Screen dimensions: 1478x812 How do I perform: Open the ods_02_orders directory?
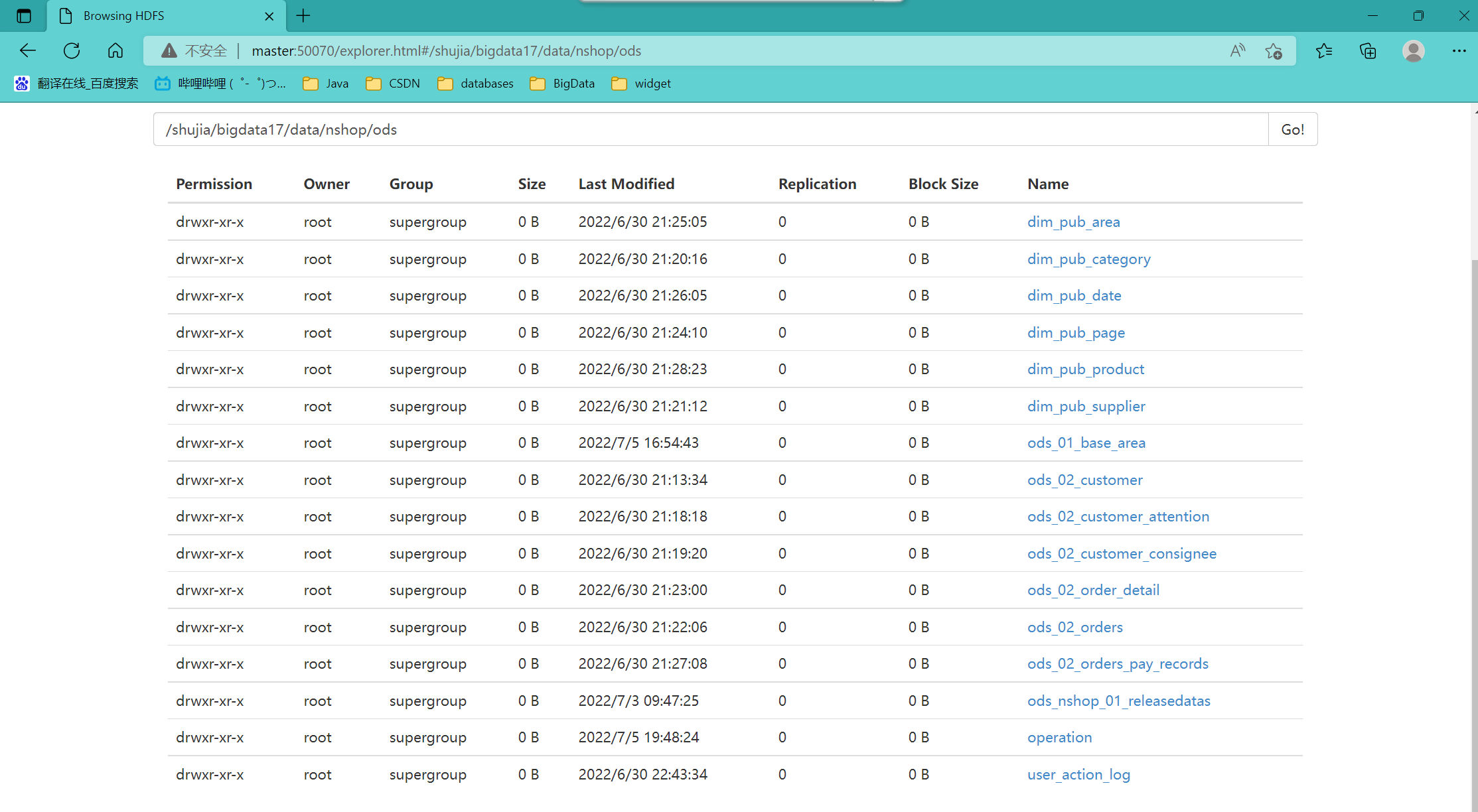coord(1075,628)
